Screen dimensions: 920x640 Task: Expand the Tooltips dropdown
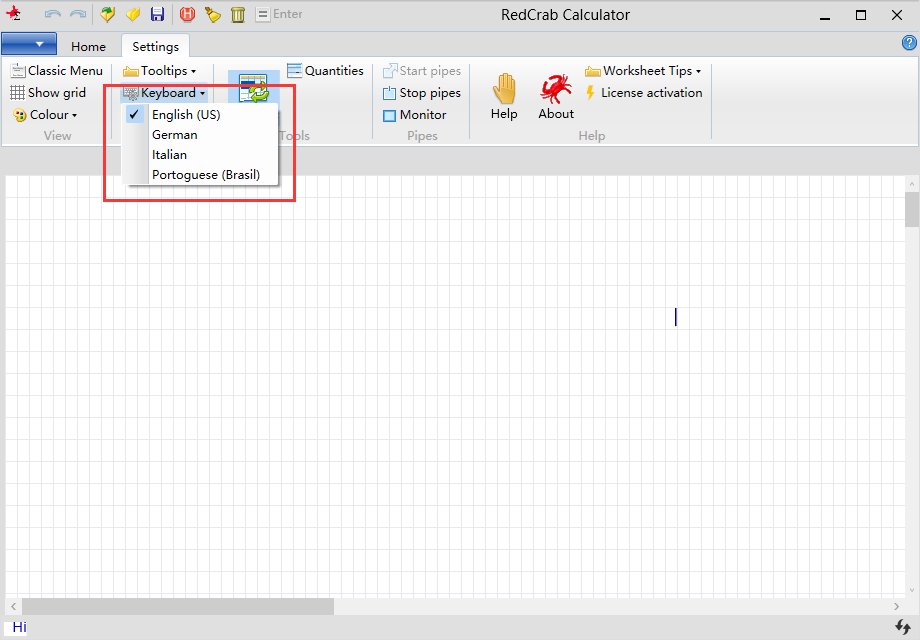160,71
